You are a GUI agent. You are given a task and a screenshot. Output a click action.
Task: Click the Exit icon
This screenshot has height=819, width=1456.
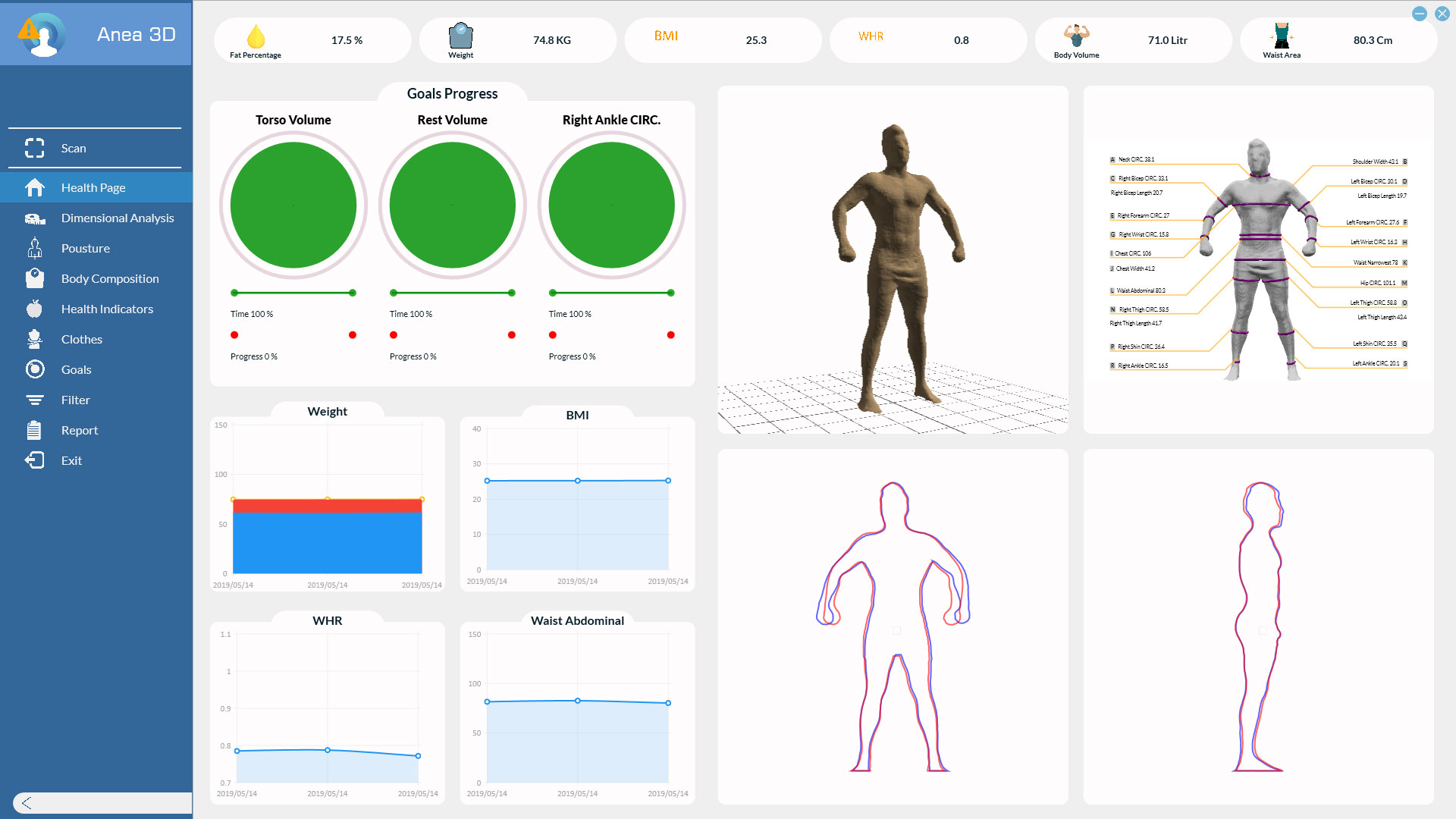coord(34,460)
